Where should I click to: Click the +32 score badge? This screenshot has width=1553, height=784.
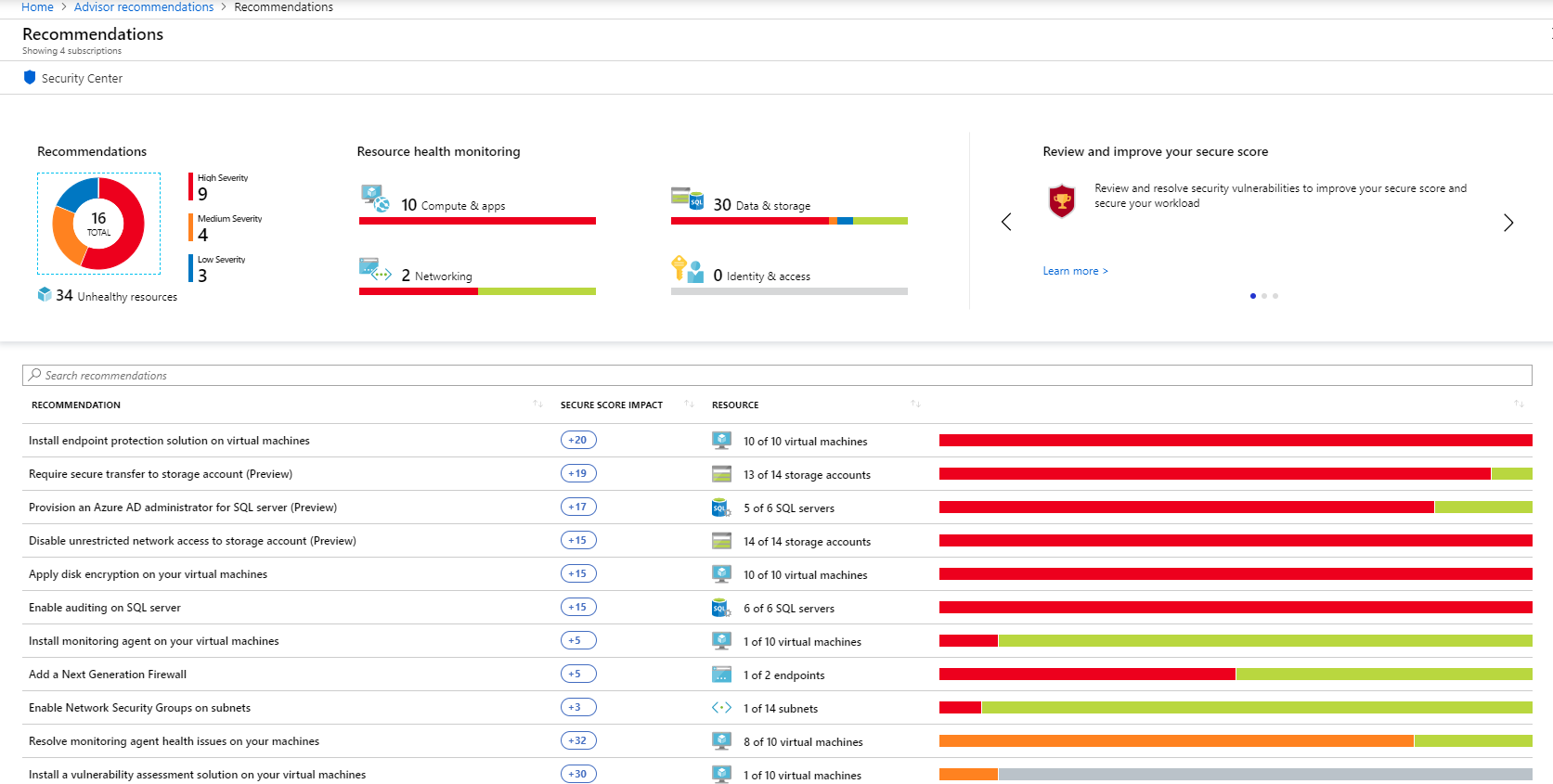[x=578, y=740]
